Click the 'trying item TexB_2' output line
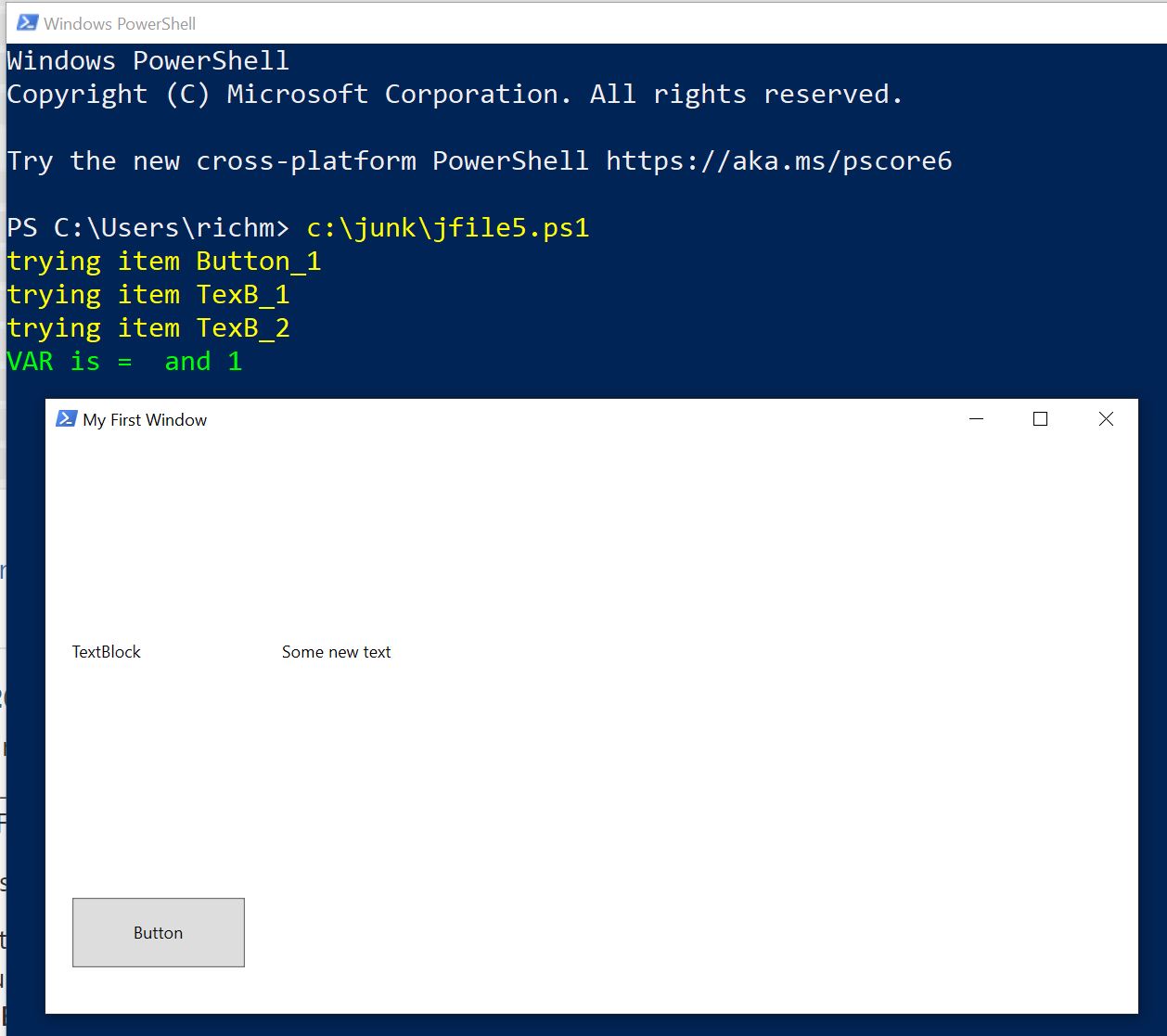The height and width of the screenshot is (1036, 1167). 148,328
